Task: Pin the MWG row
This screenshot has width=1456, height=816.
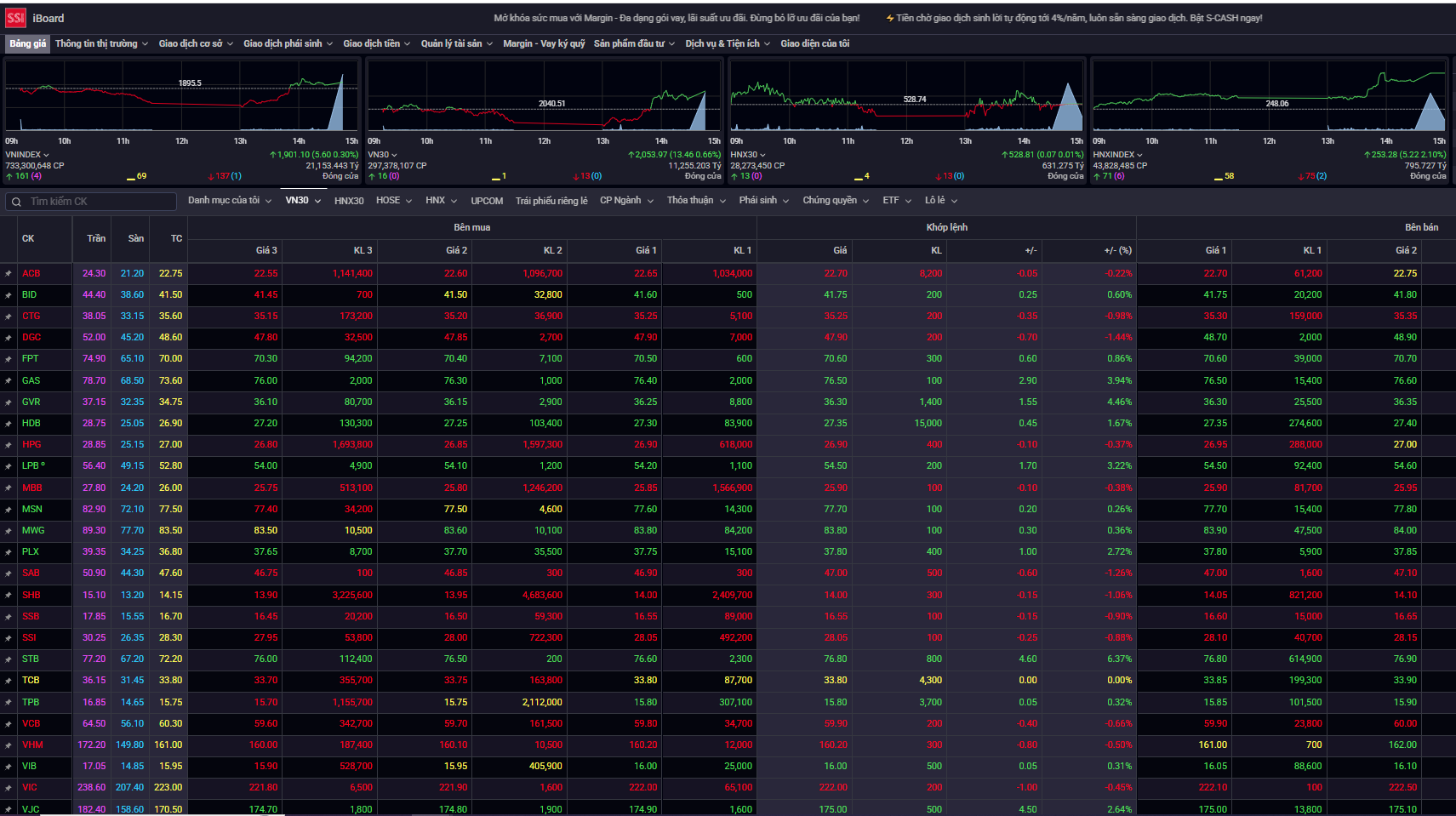Action: pos(9,531)
